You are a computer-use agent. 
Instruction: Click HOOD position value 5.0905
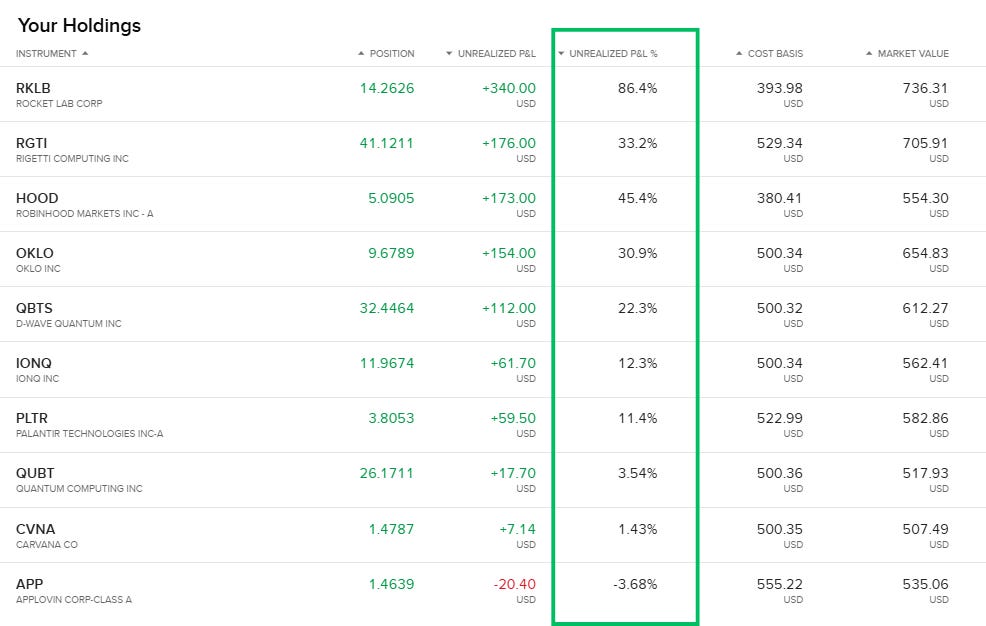(391, 198)
